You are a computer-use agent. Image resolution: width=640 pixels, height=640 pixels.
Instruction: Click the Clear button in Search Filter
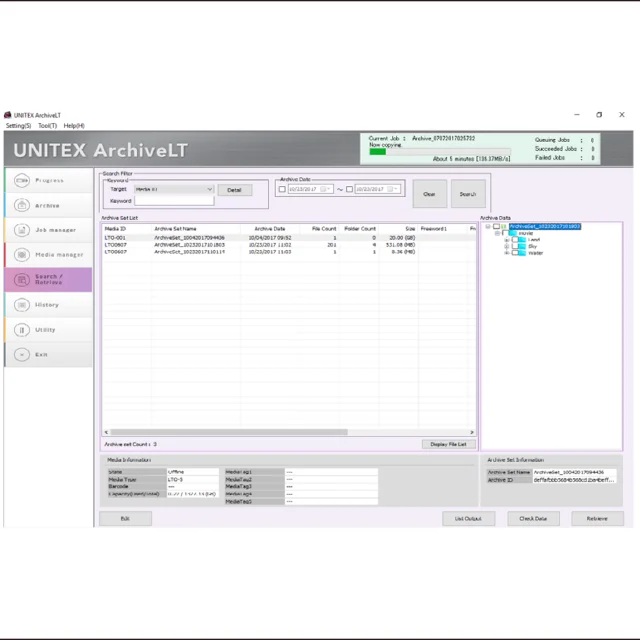click(429, 194)
